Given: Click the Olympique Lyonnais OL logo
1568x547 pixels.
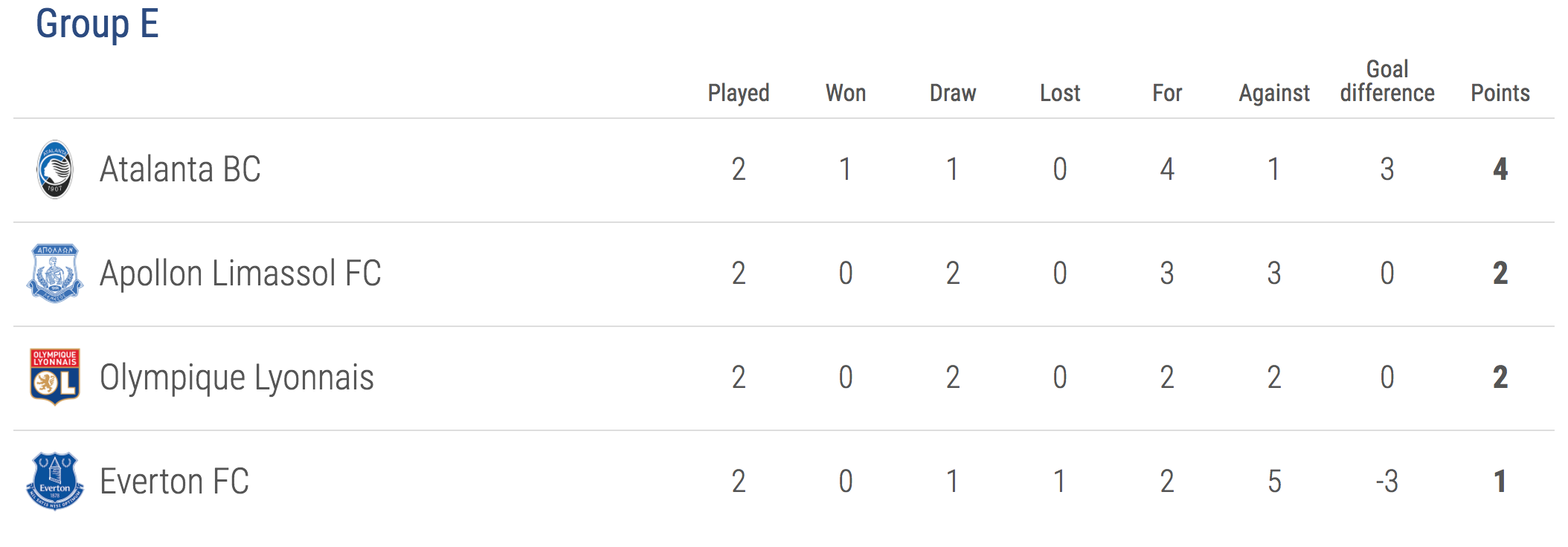Looking at the screenshot, I should click(55, 377).
